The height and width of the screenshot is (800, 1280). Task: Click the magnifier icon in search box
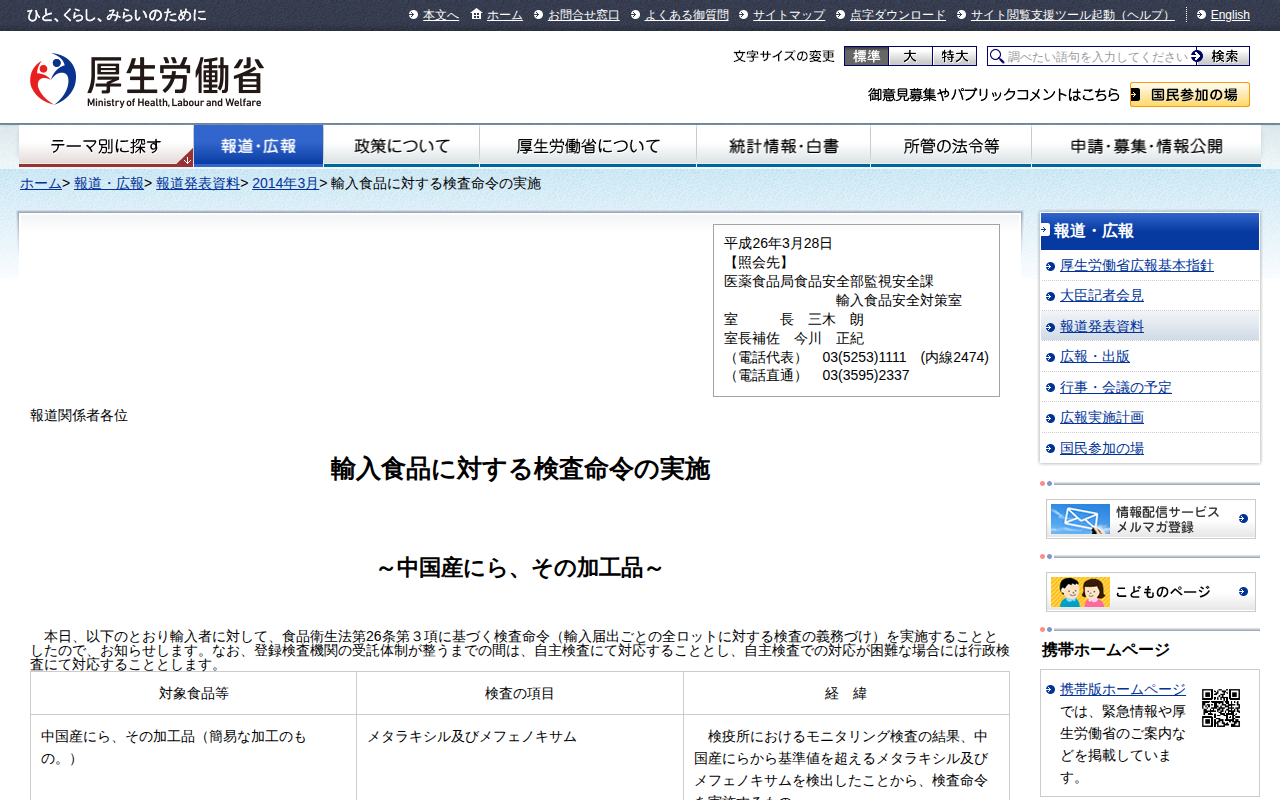click(996, 57)
